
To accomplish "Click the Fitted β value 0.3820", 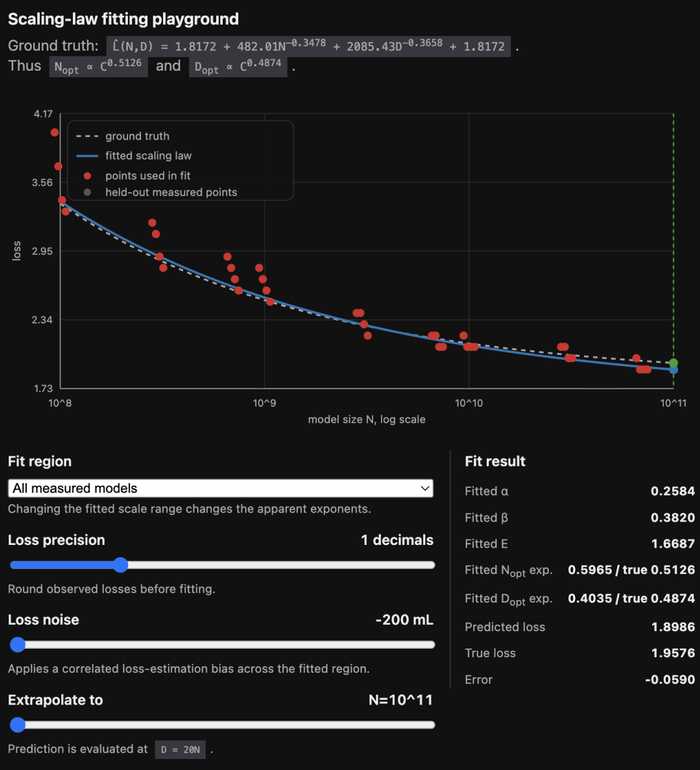I will pos(672,518).
